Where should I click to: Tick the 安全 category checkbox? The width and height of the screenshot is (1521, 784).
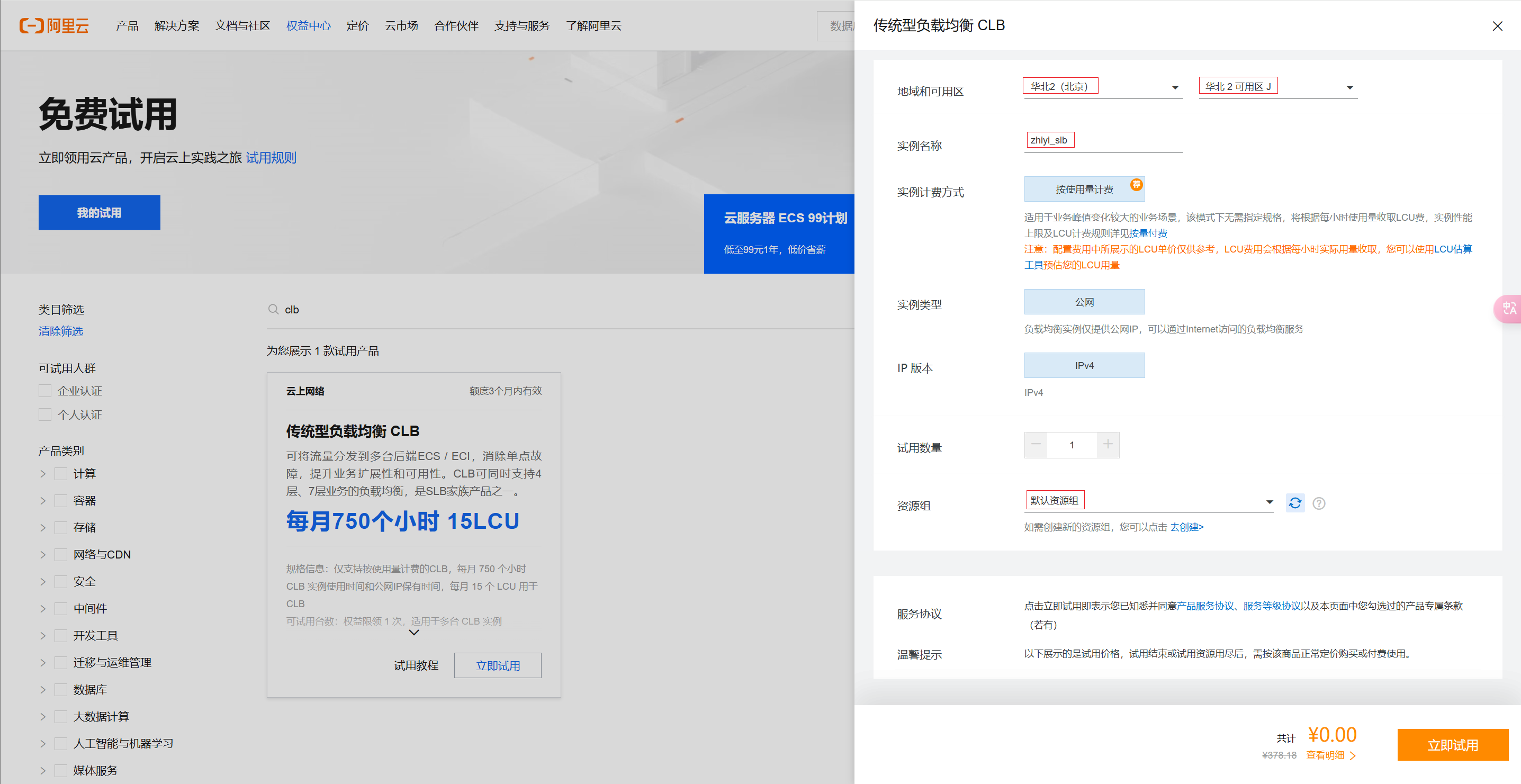point(60,581)
